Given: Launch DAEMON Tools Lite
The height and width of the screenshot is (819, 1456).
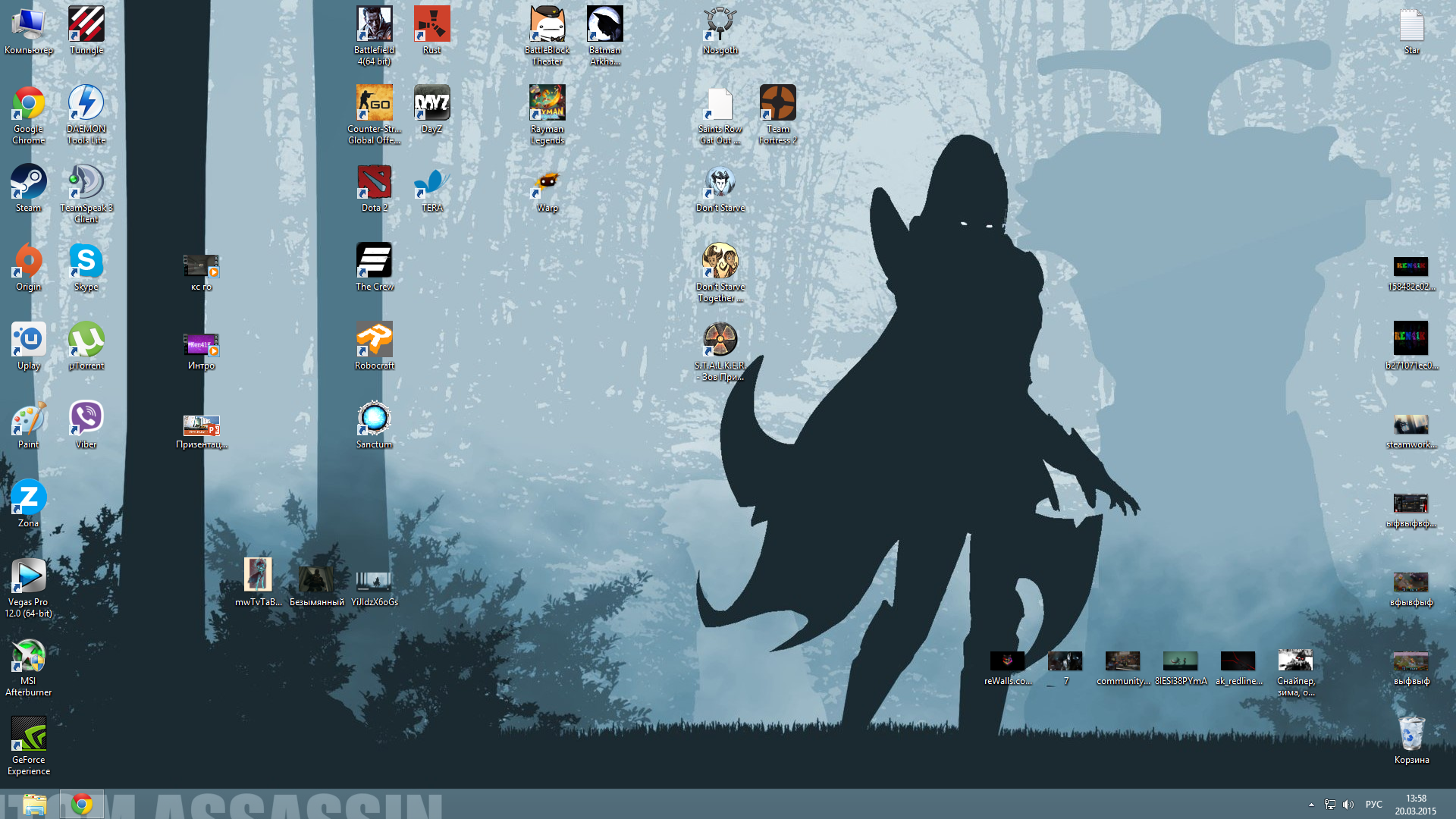Looking at the screenshot, I should pos(86,115).
